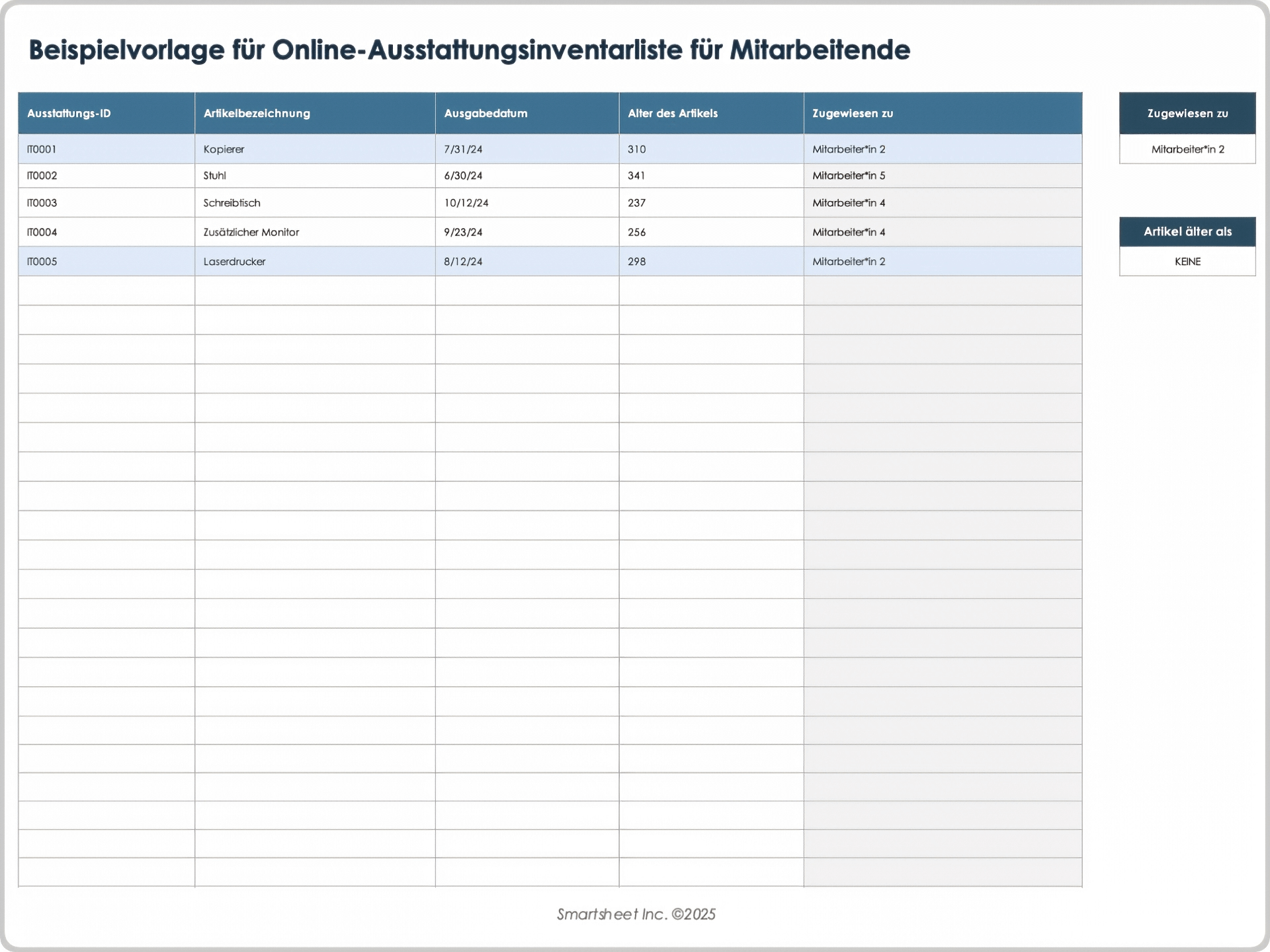
Task: Click the table's Zugewiesen zu column header
Action: (x=942, y=113)
